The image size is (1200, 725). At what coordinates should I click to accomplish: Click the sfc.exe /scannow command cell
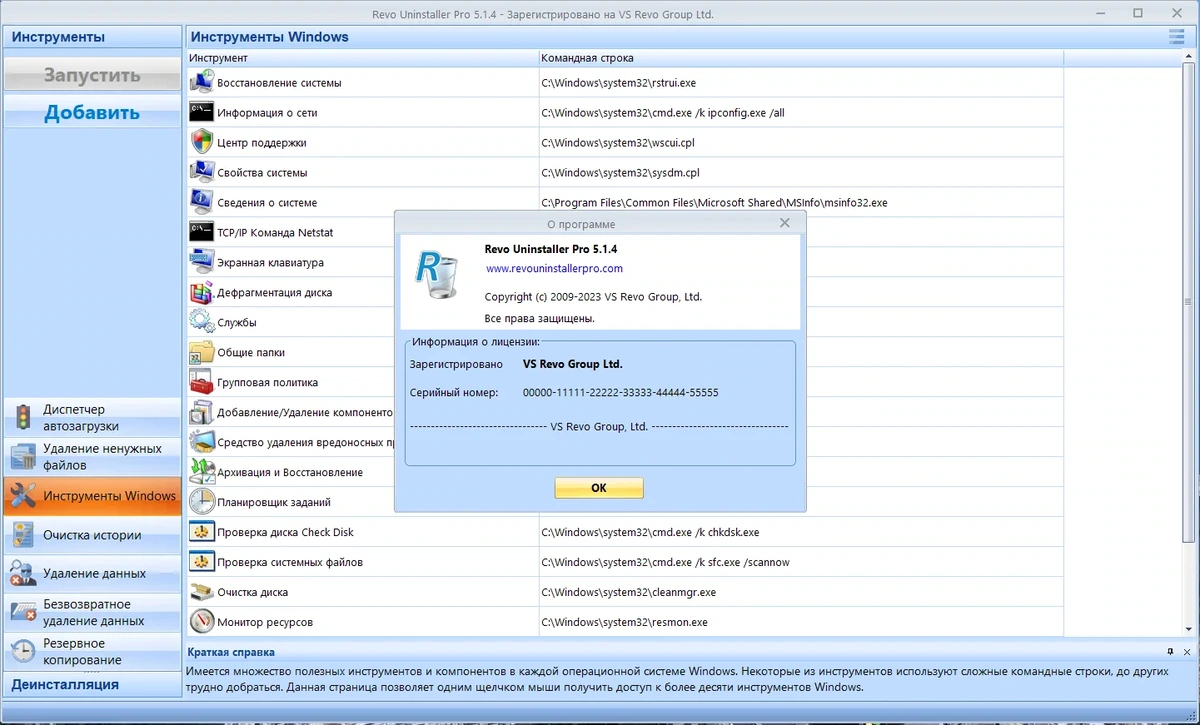point(801,562)
